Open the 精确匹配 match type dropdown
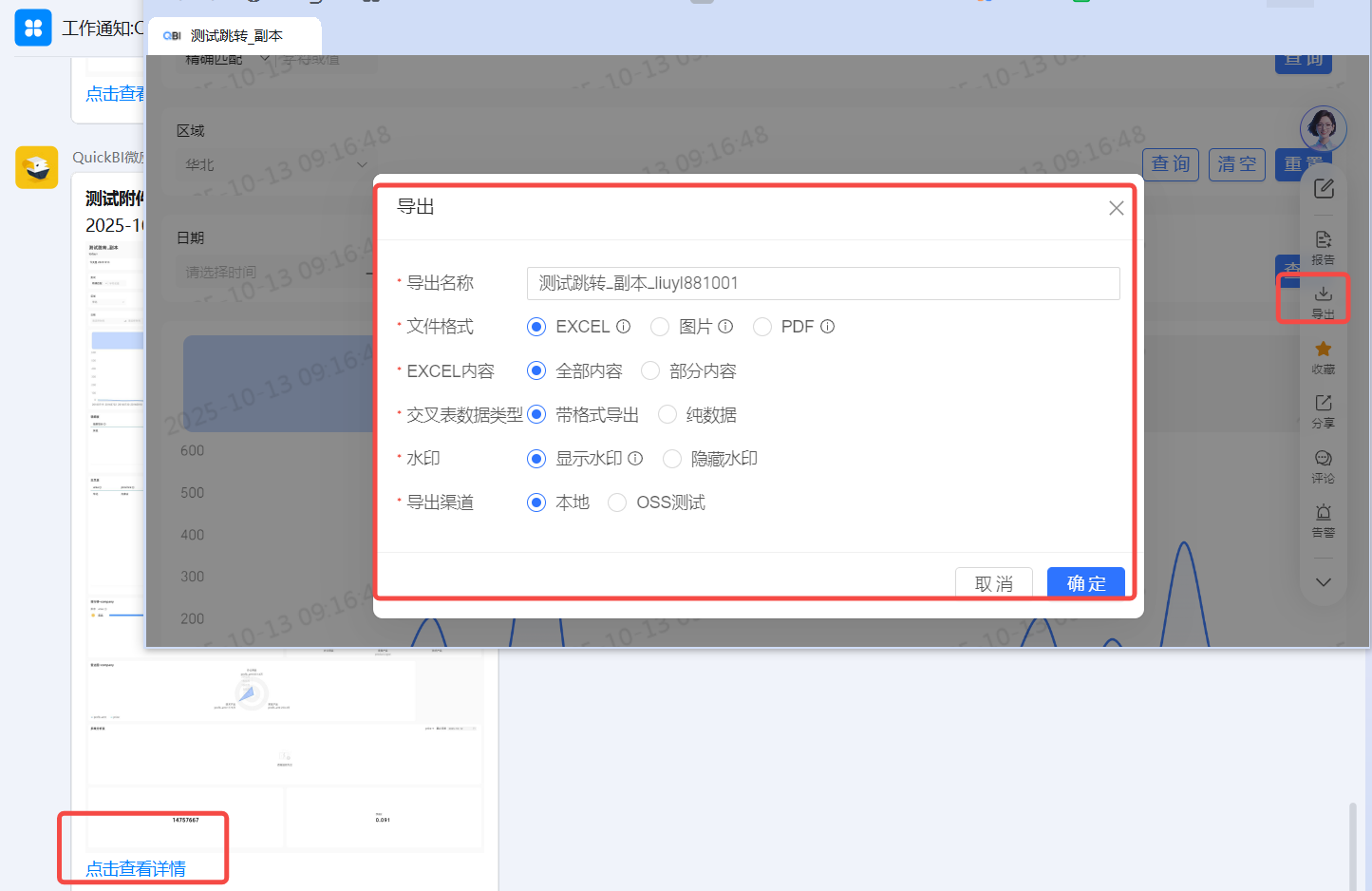Screen dimensions: 1372x891 (x=228, y=60)
